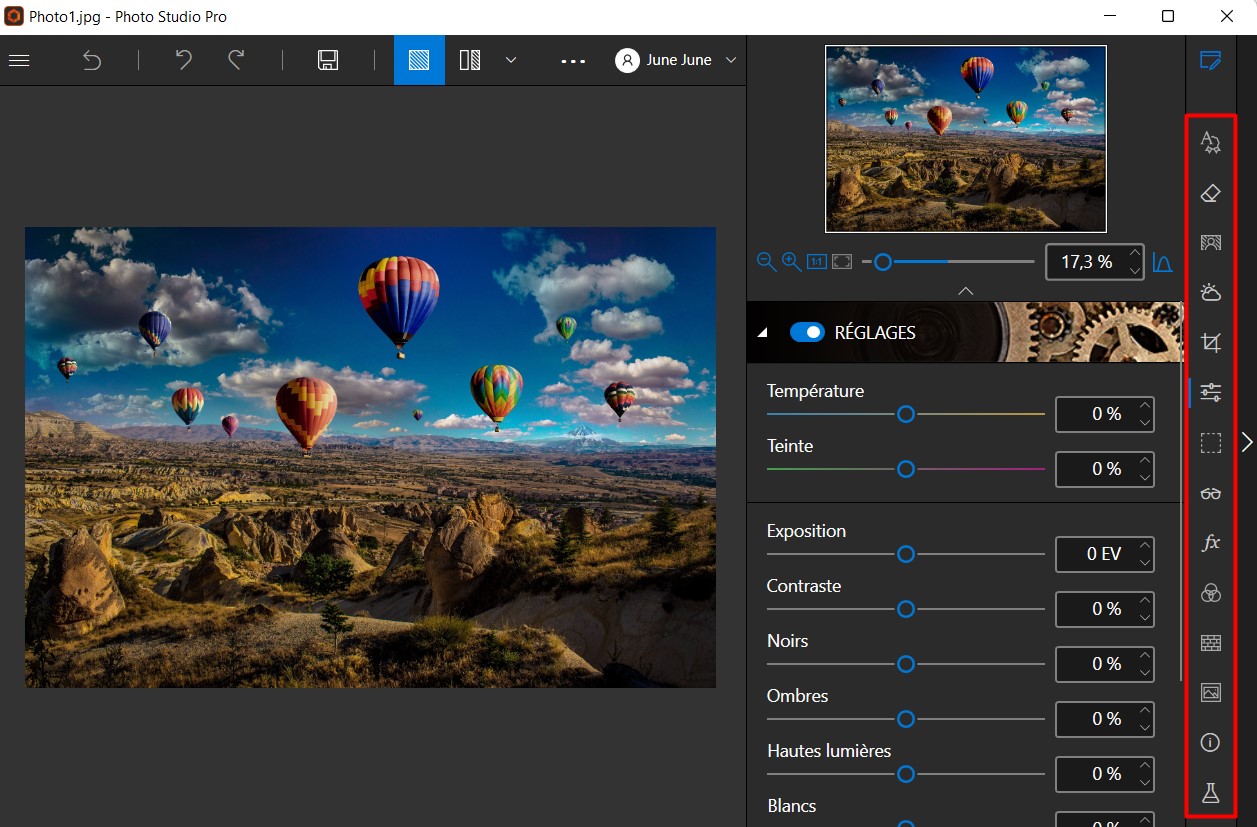
Task: Switch to split before/after compare view
Action: tap(470, 60)
